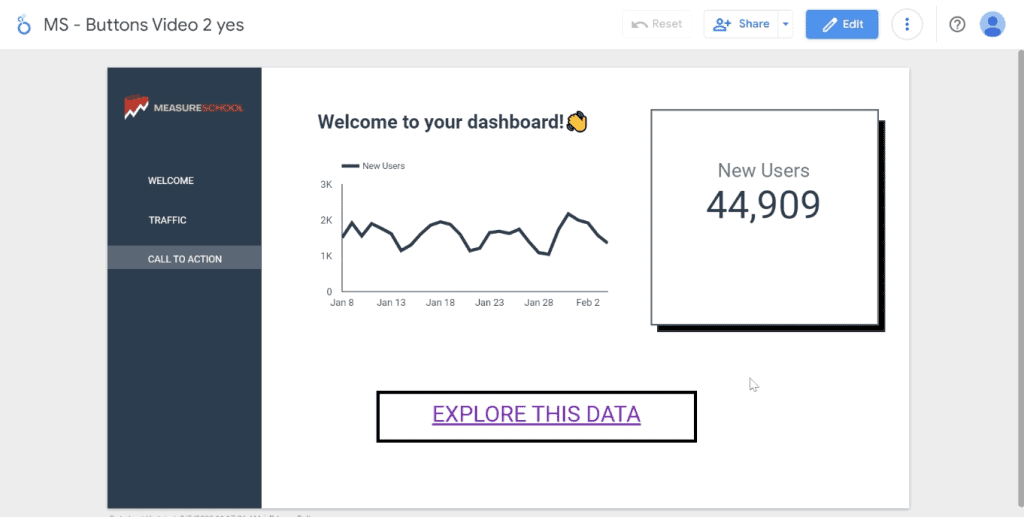
Task: Go to the Welcome page
Action: (x=171, y=181)
